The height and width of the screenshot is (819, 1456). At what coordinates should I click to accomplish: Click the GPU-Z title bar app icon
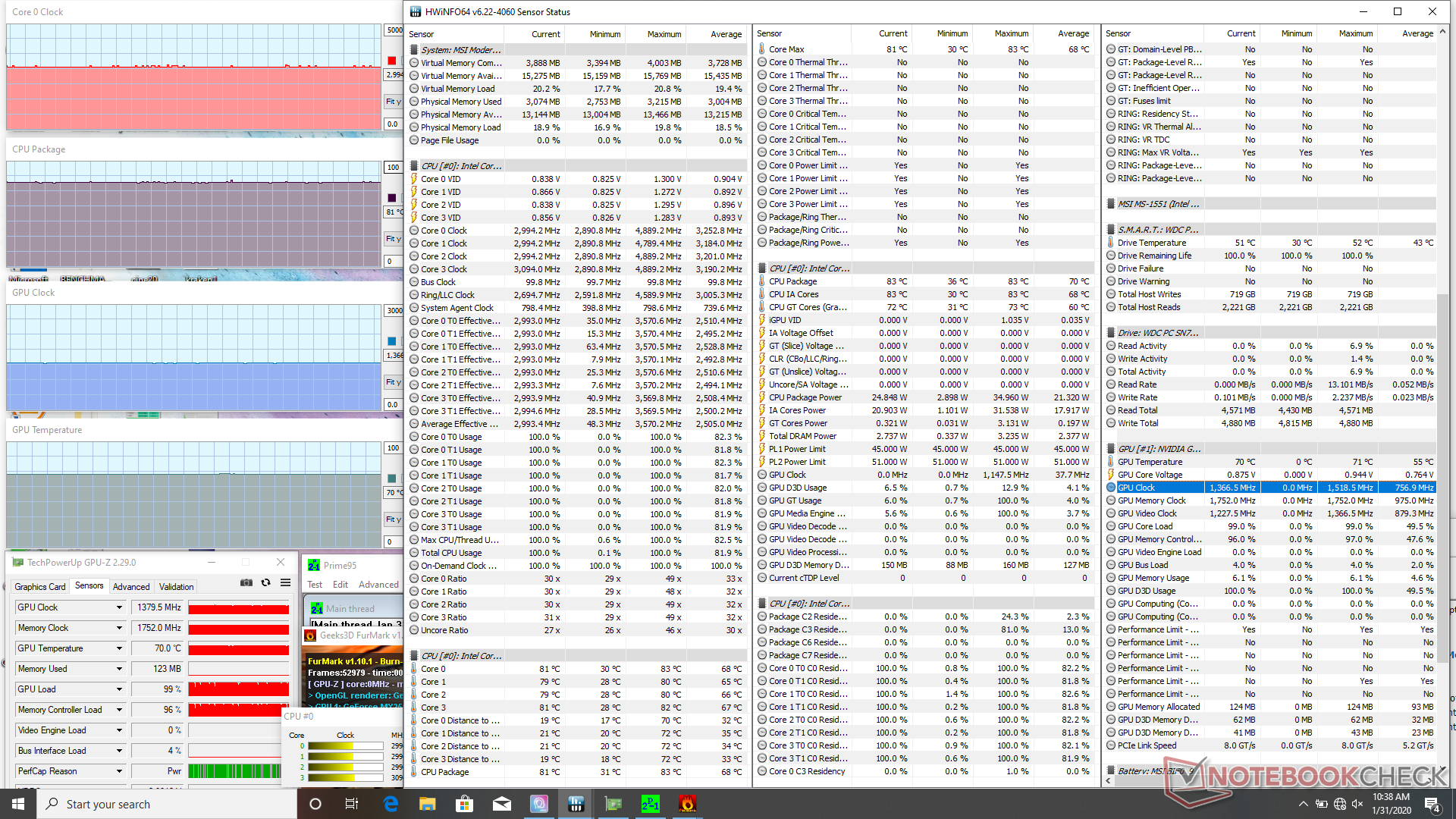17,562
